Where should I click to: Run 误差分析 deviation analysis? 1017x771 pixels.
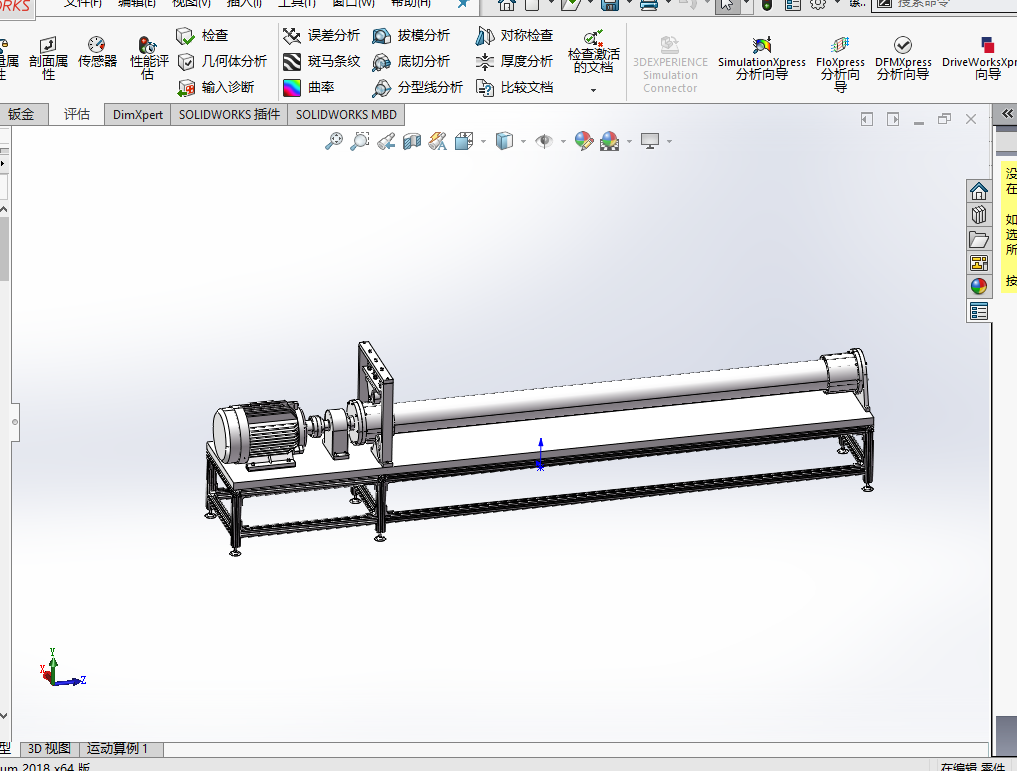tap(321, 35)
